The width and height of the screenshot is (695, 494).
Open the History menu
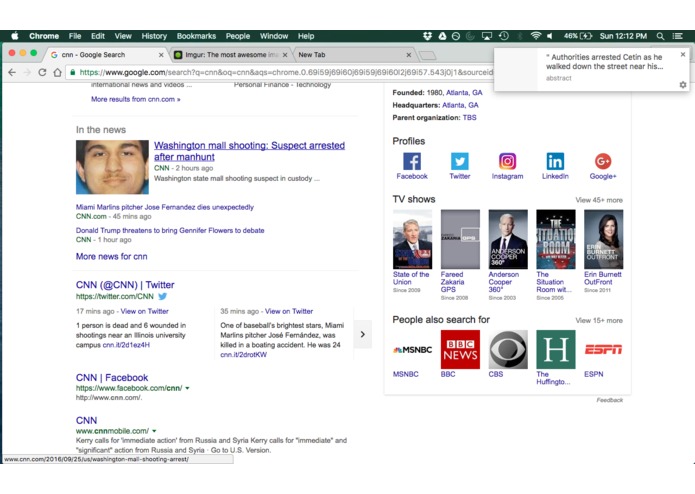(x=154, y=36)
